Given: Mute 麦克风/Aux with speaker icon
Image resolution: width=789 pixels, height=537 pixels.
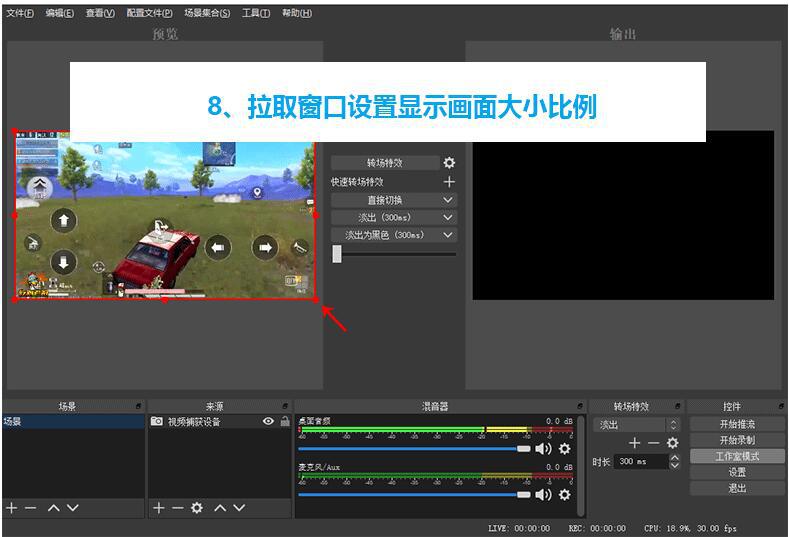Looking at the screenshot, I should (x=543, y=495).
